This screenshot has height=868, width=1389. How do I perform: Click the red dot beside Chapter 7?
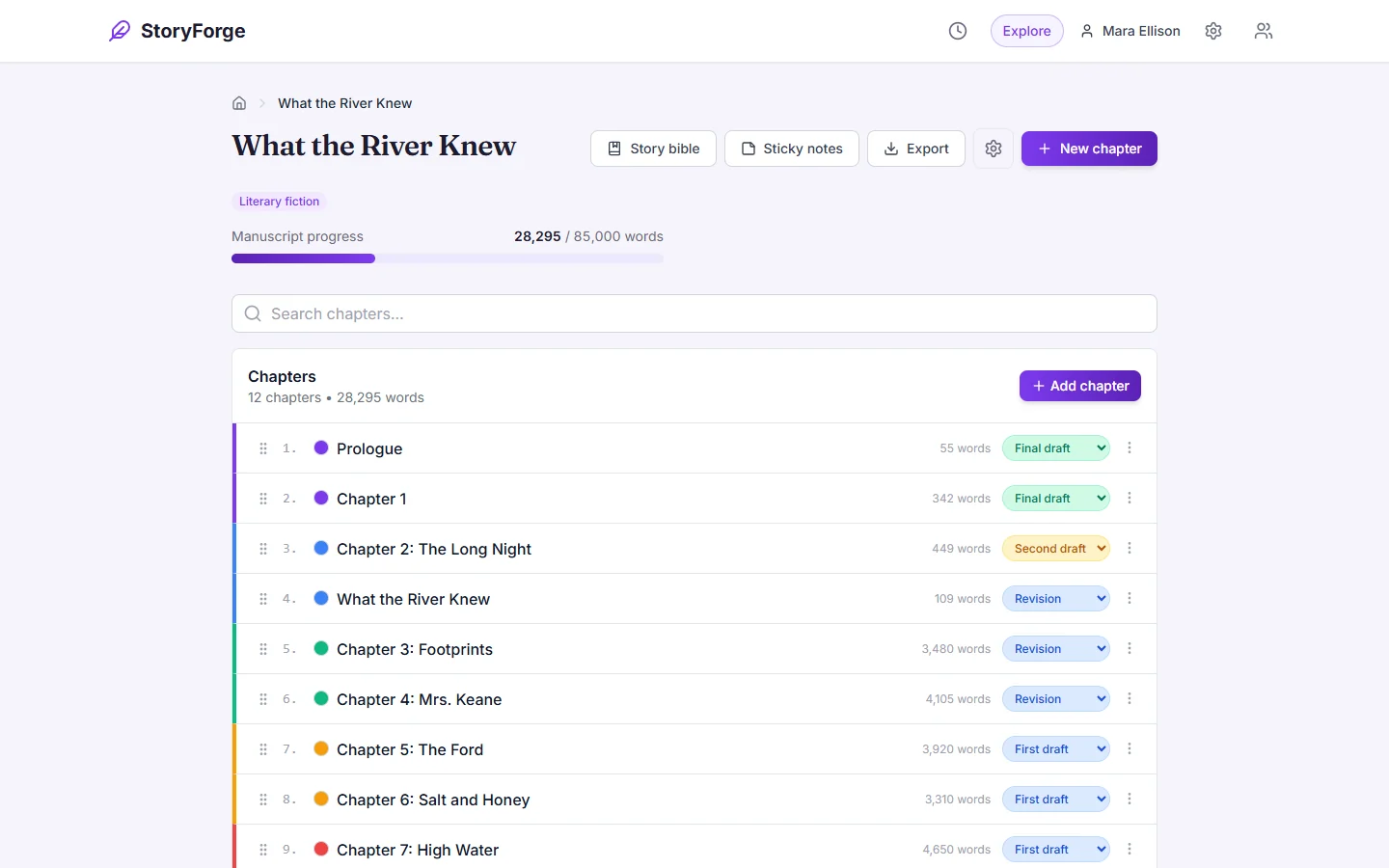[x=321, y=849]
